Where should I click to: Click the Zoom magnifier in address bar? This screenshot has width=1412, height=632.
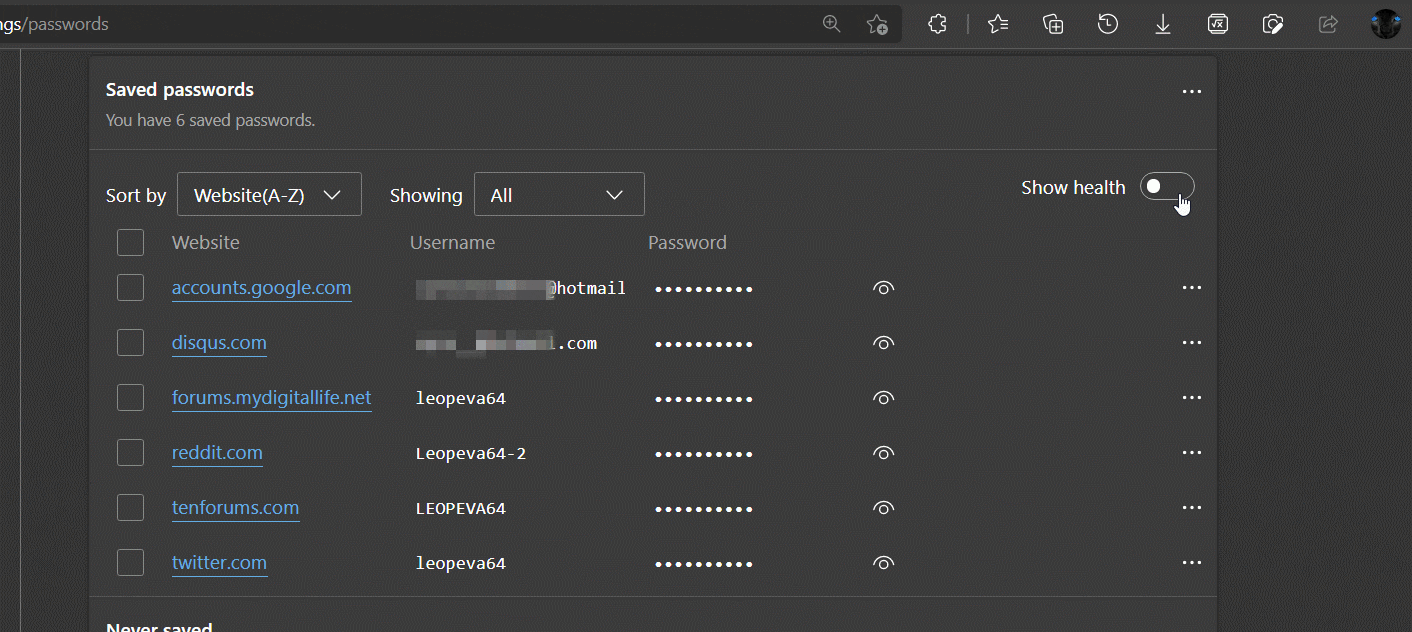[831, 24]
